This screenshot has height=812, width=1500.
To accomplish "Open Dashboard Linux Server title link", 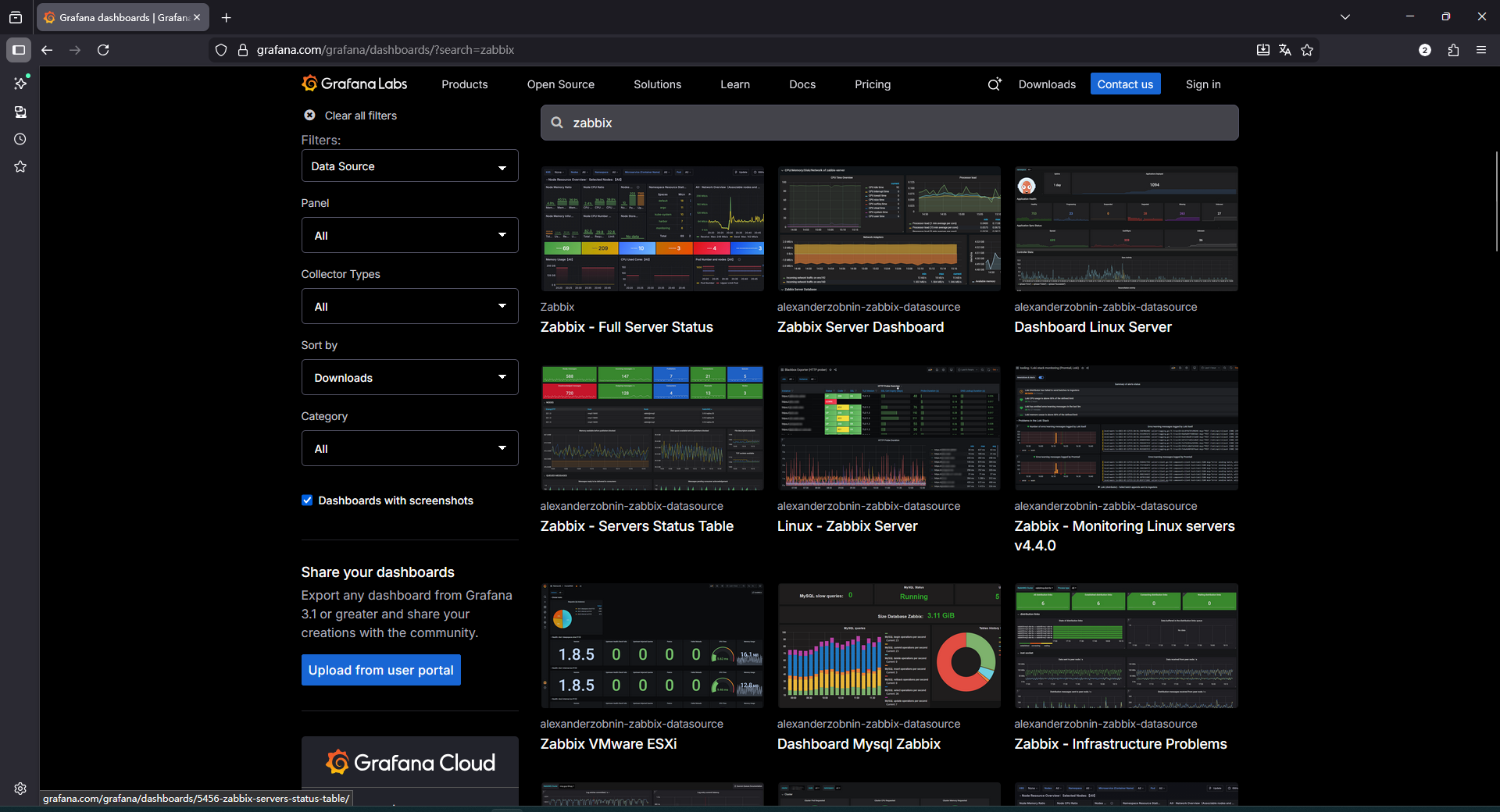I will (1093, 327).
